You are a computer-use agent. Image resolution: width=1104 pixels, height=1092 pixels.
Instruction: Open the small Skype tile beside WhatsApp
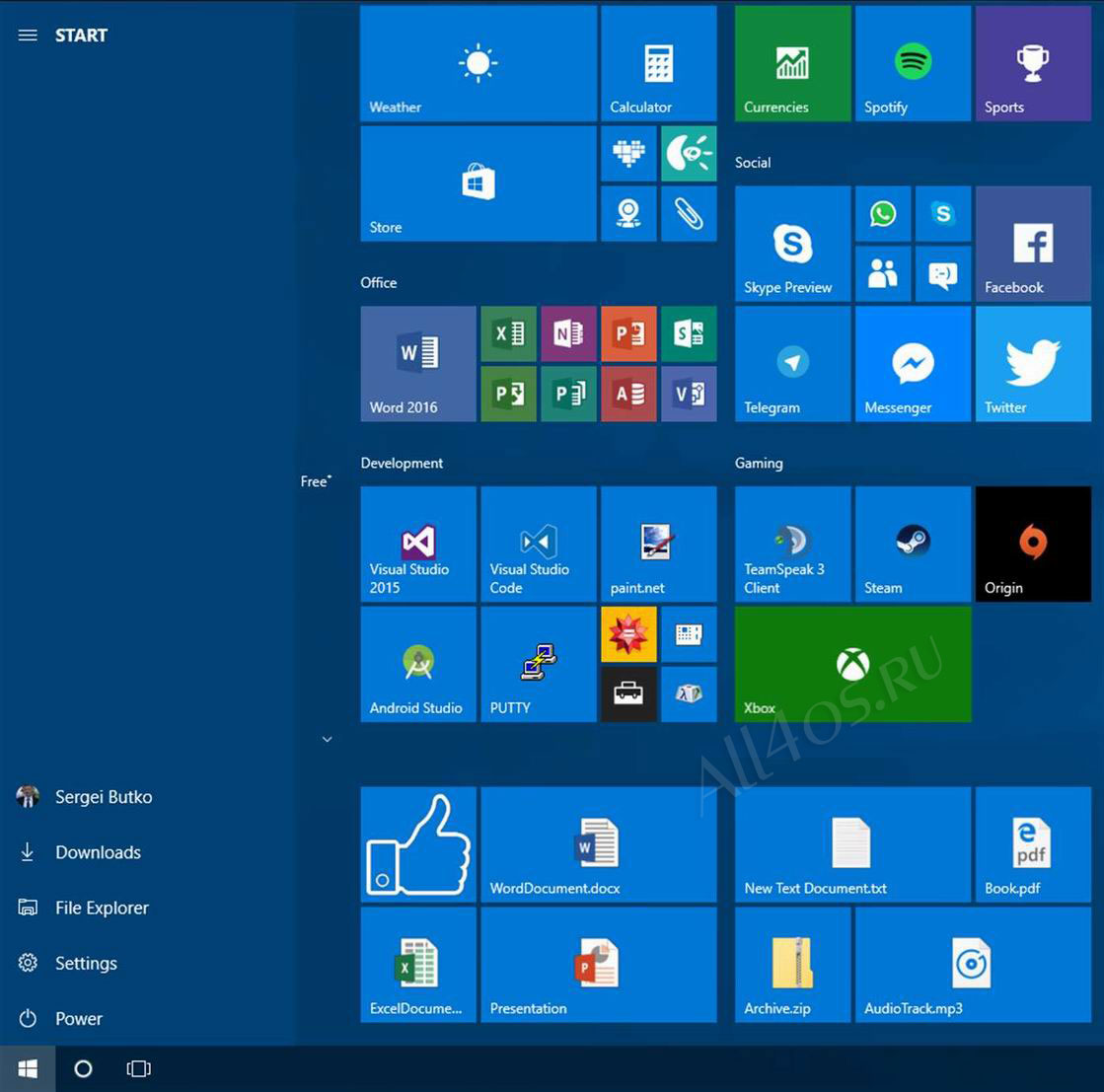pos(943,213)
